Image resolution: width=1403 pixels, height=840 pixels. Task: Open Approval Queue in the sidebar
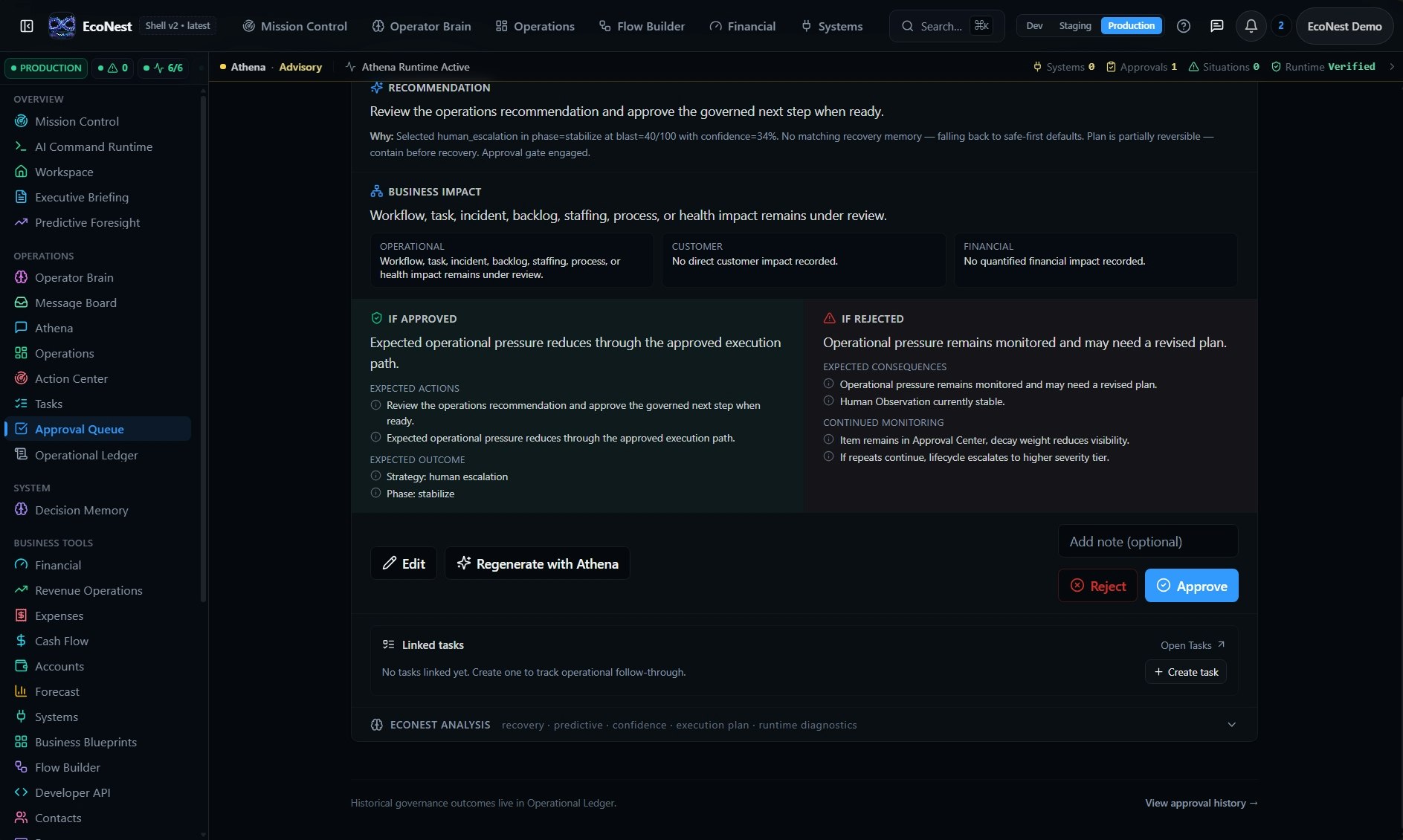[x=98, y=429]
